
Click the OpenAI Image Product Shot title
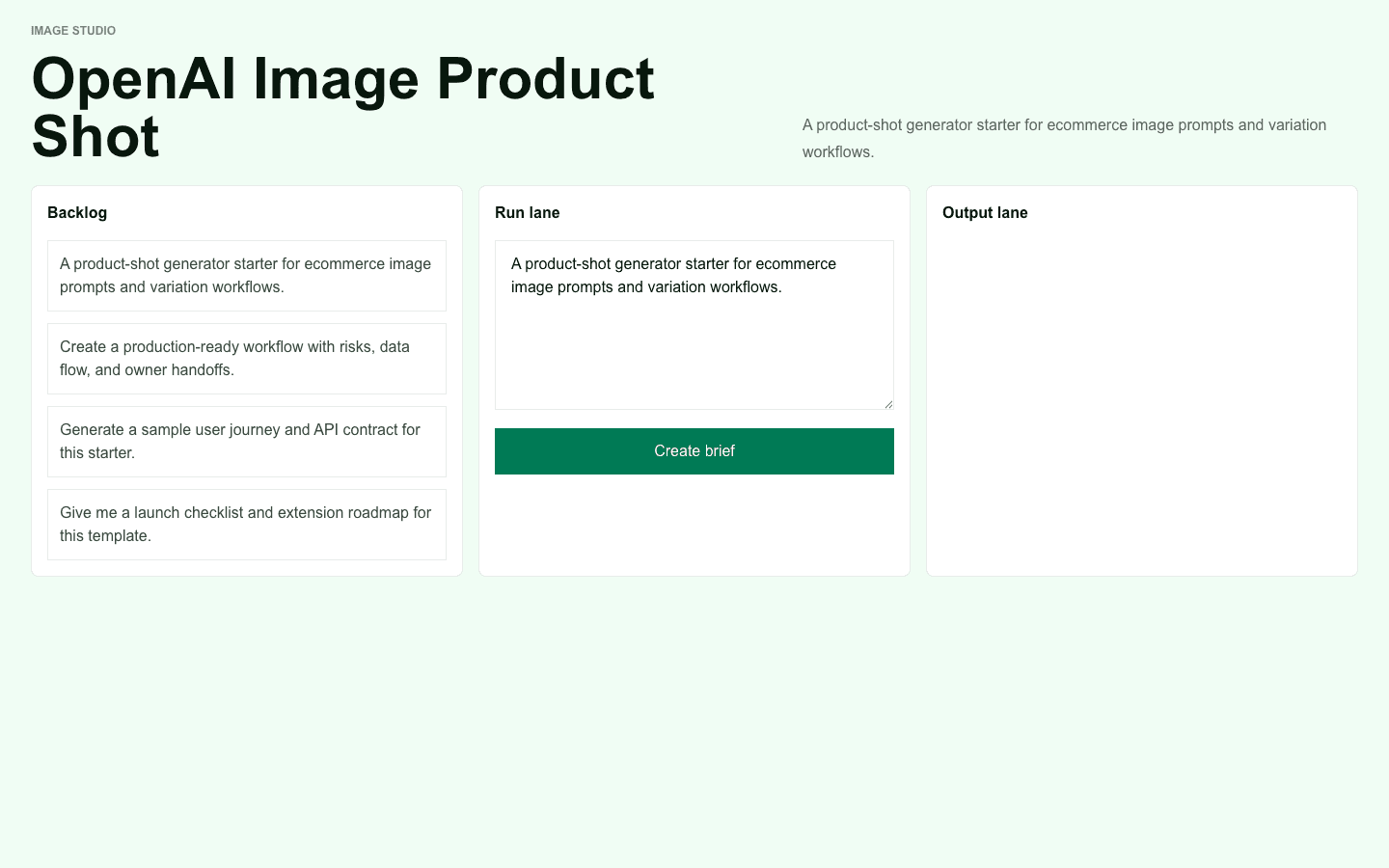coord(343,107)
